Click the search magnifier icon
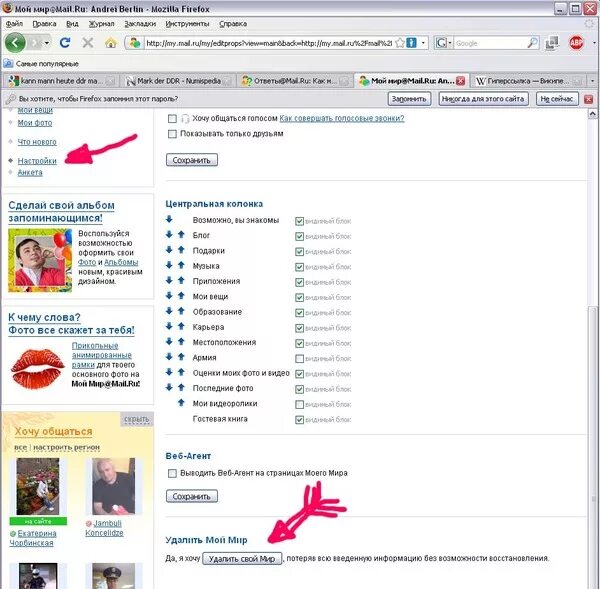This screenshot has width=600, height=589. 533,43
